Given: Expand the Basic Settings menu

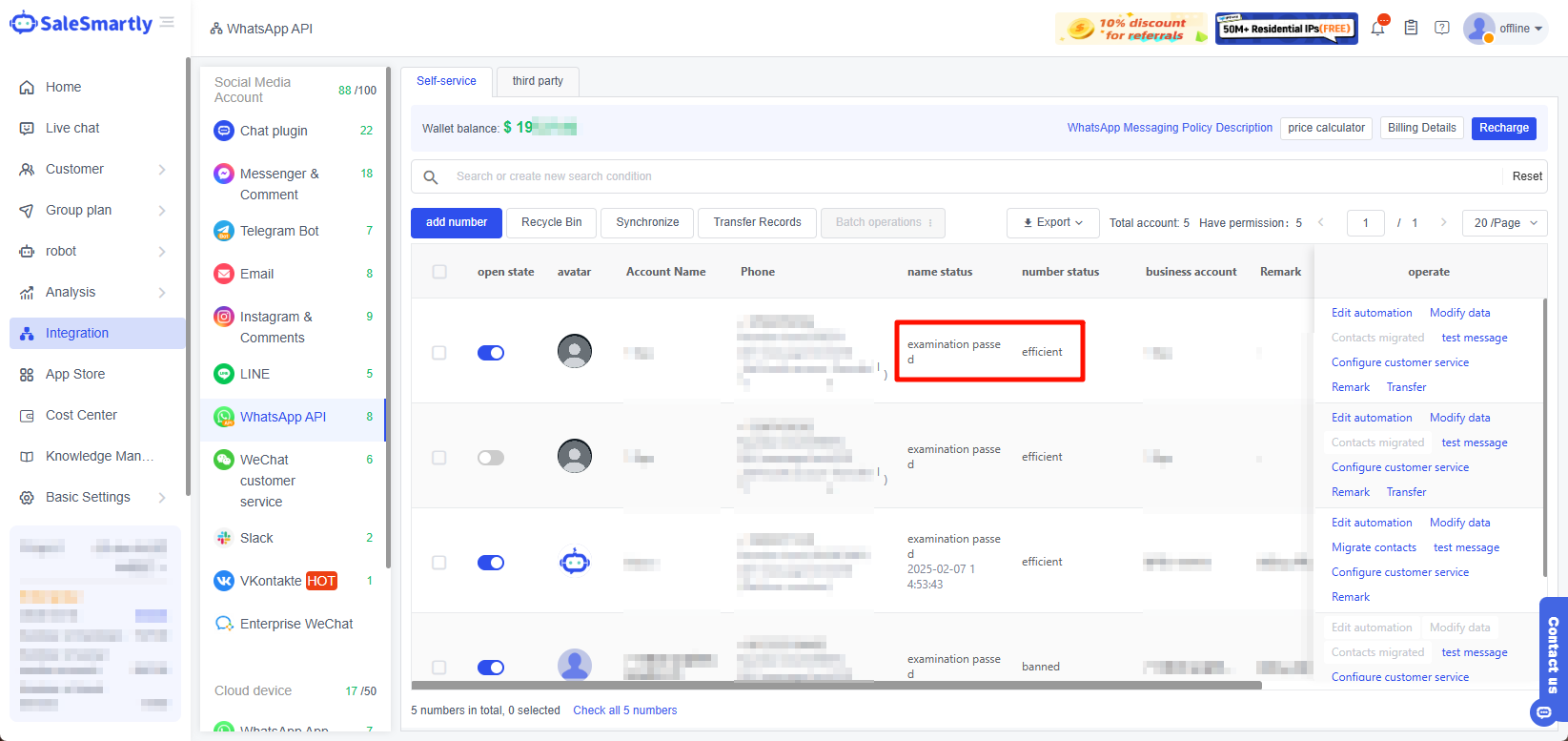Looking at the screenshot, I should click(x=162, y=497).
